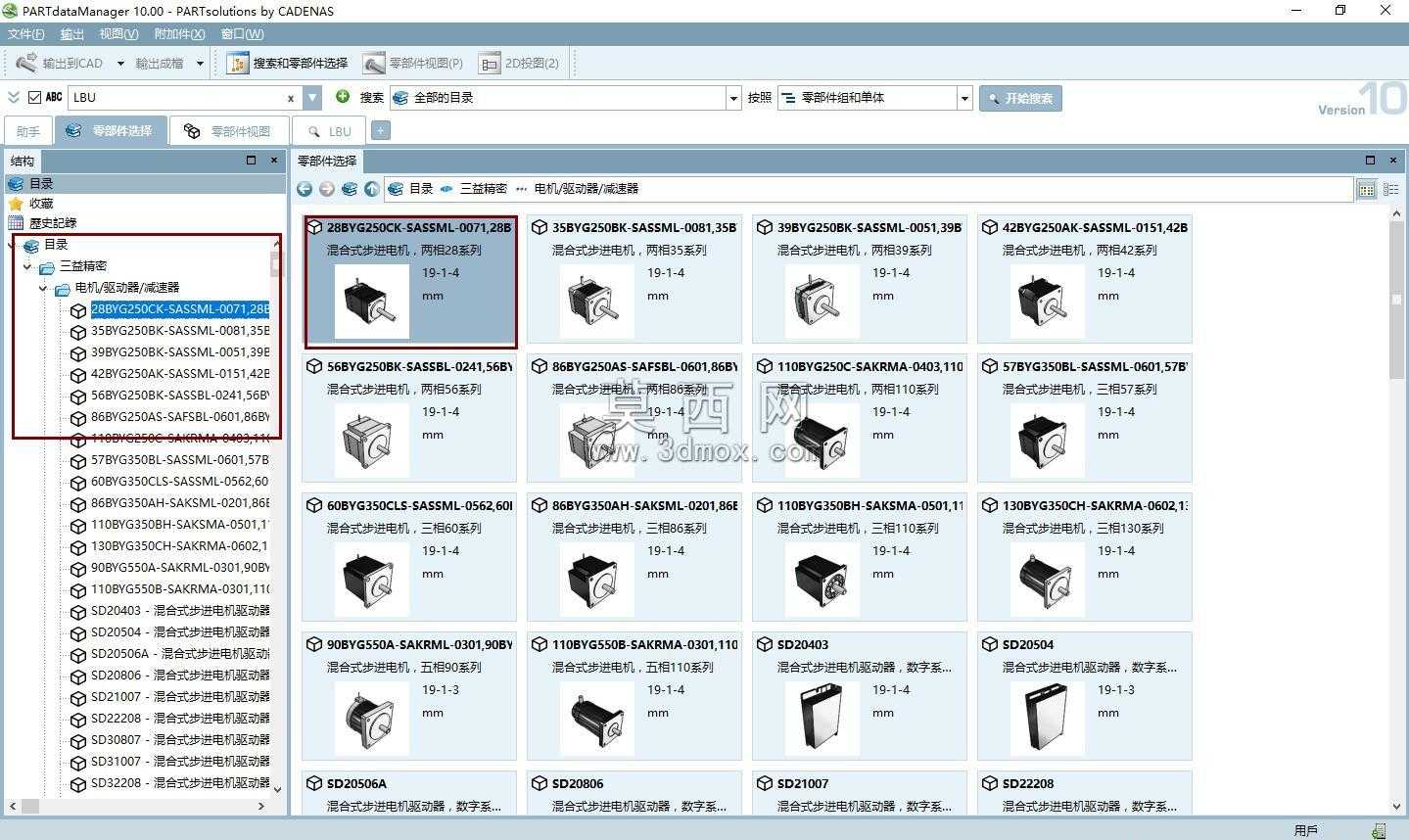Switch to the 零部件视图 tab
The height and width of the screenshot is (840, 1409).
[229, 131]
